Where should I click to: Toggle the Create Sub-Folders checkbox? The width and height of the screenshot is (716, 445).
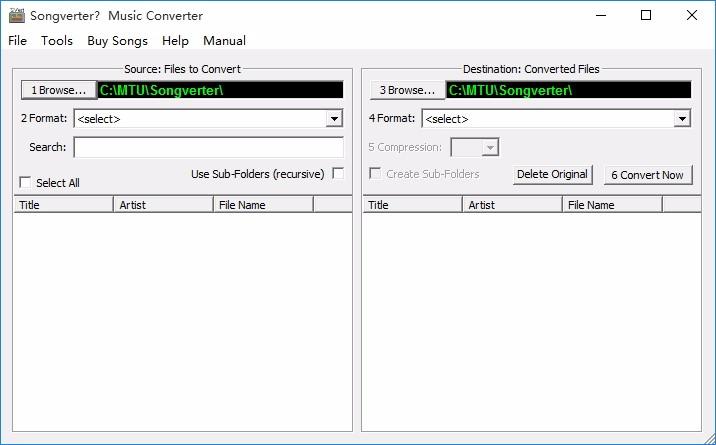[x=375, y=173]
